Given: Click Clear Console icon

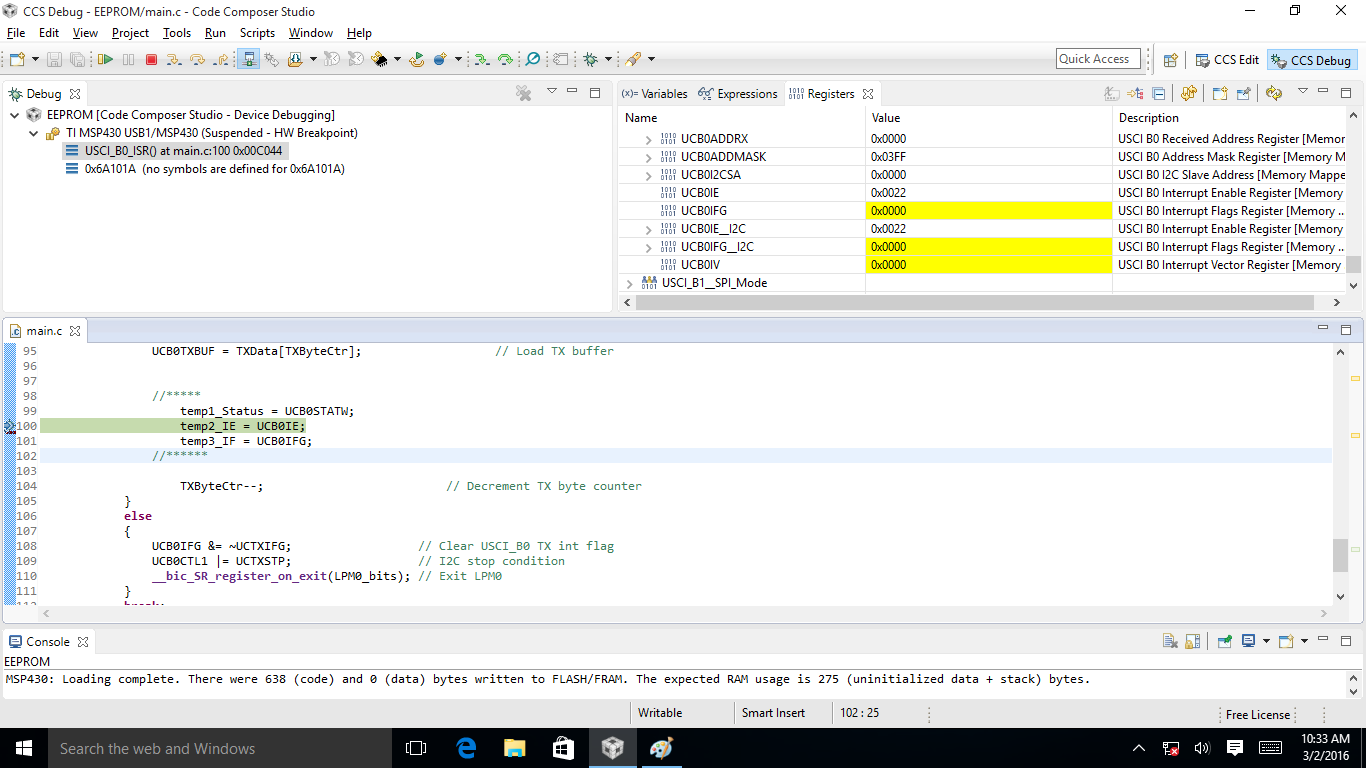Looking at the screenshot, I should pyautogui.click(x=1169, y=642).
